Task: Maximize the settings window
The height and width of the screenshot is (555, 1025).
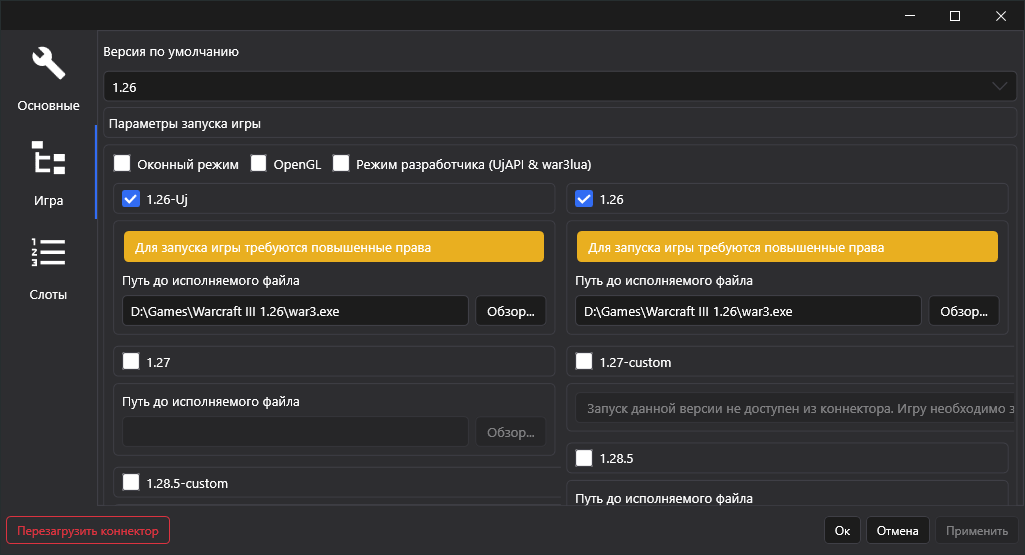Action: [x=955, y=16]
